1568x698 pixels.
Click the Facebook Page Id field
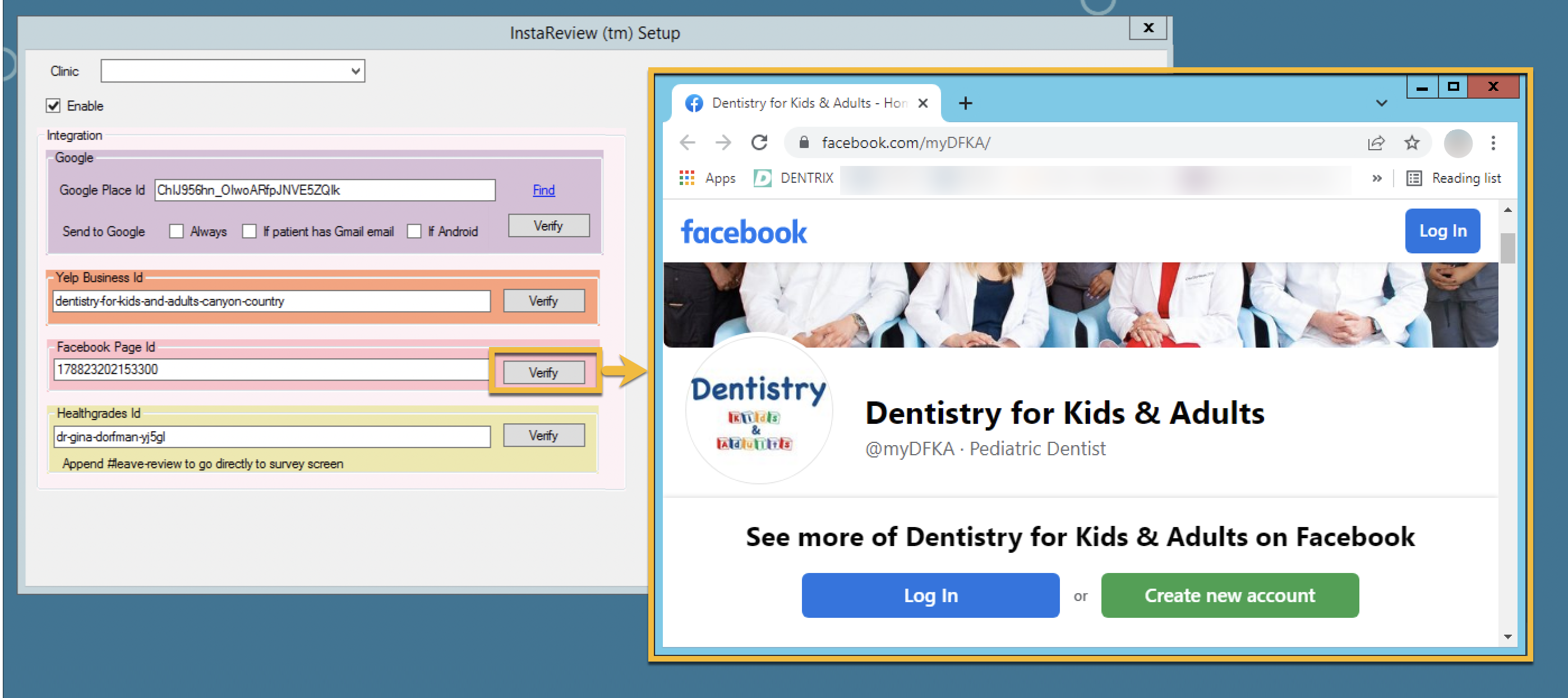point(271,369)
